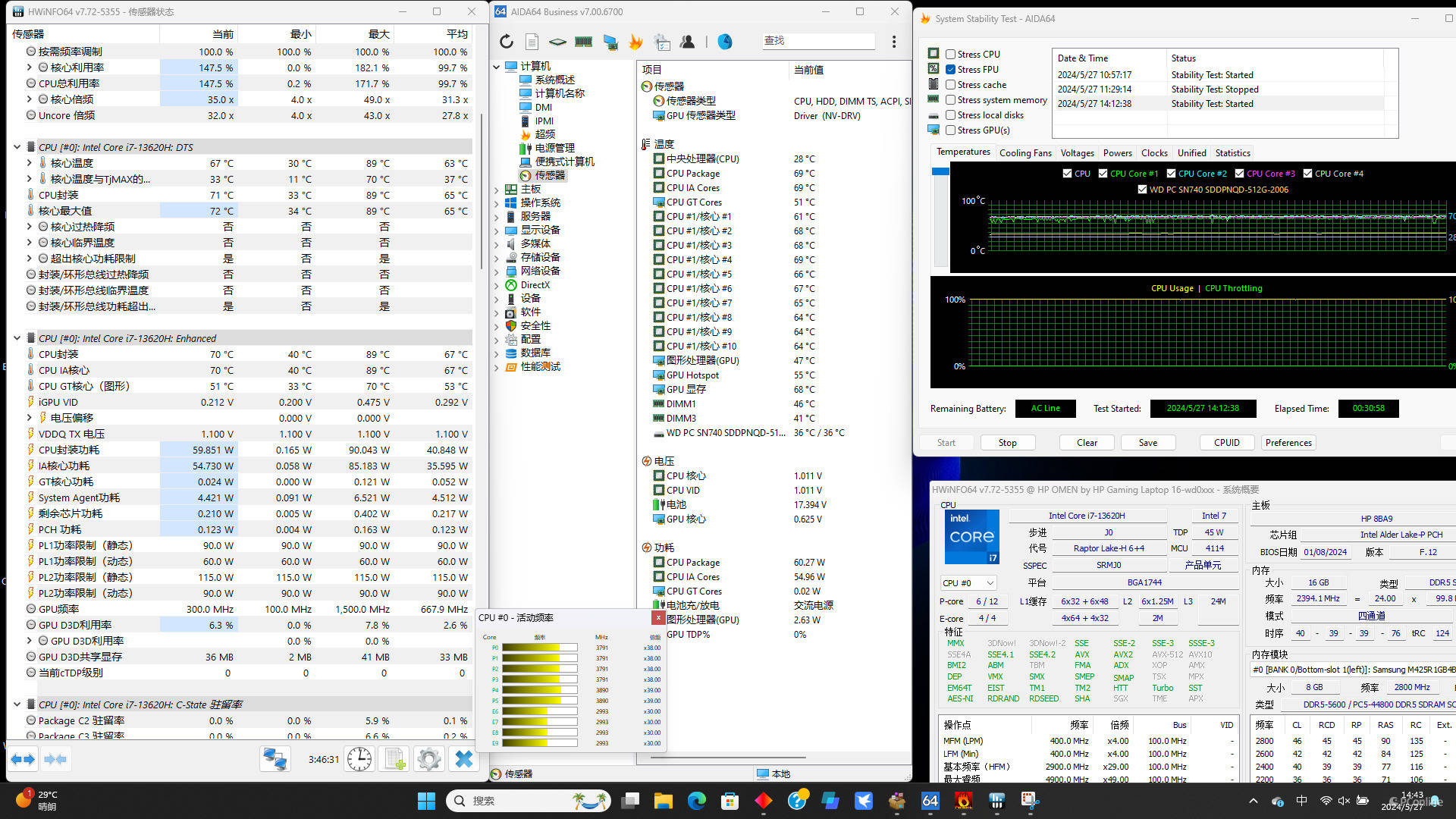Open the Windows Start menu
The height and width of the screenshot is (819, 1456).
(x=426, y=801)
